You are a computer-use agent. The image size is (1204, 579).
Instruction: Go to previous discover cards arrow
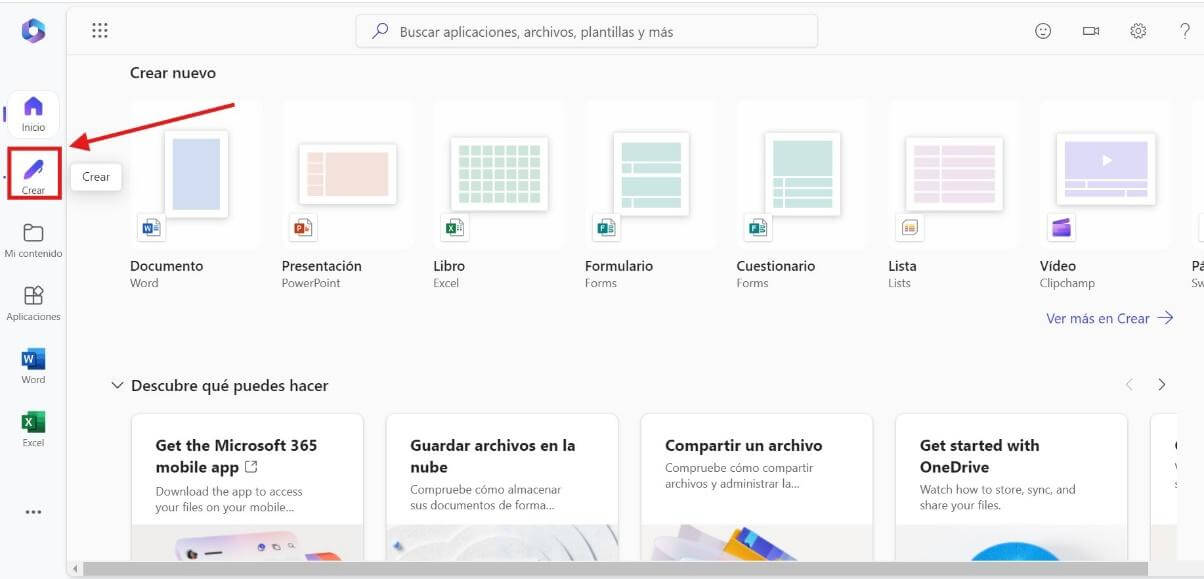coord(1129,385)
